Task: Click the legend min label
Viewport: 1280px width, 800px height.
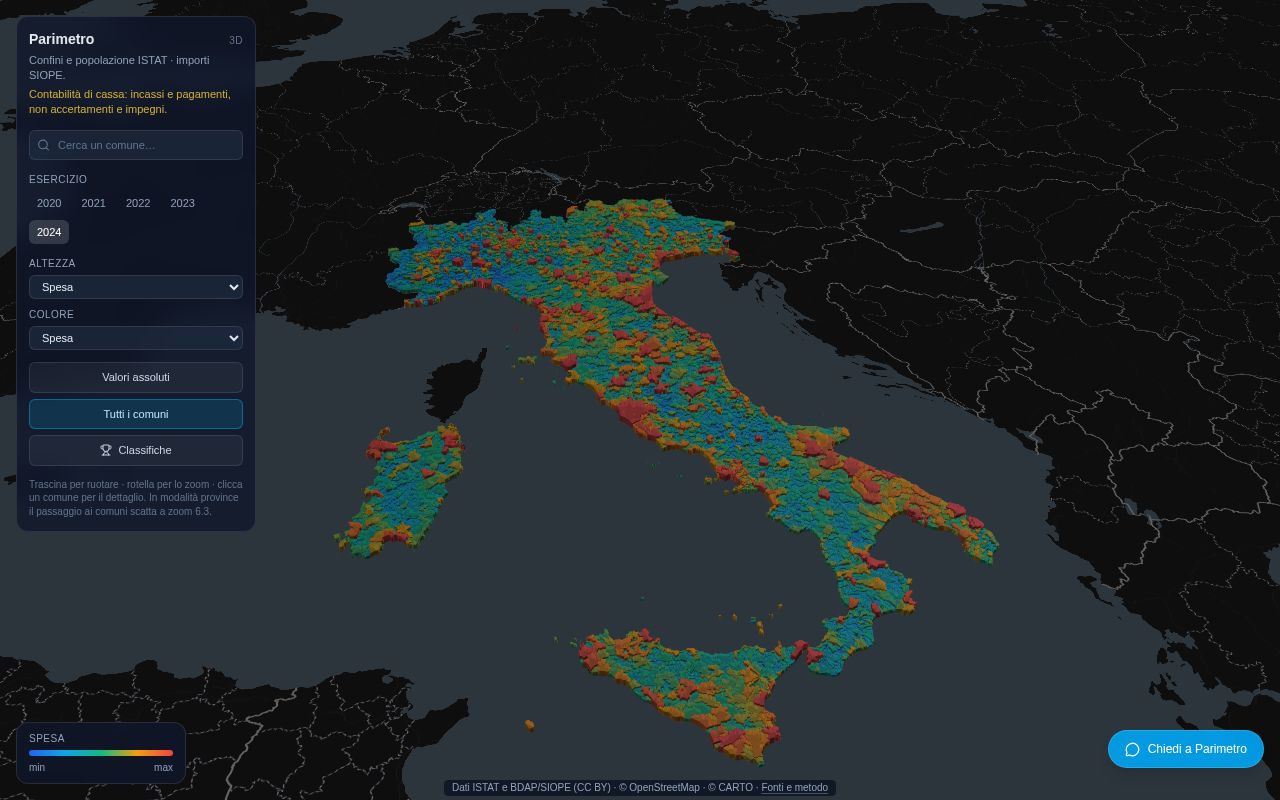Action: click(37, 768)
